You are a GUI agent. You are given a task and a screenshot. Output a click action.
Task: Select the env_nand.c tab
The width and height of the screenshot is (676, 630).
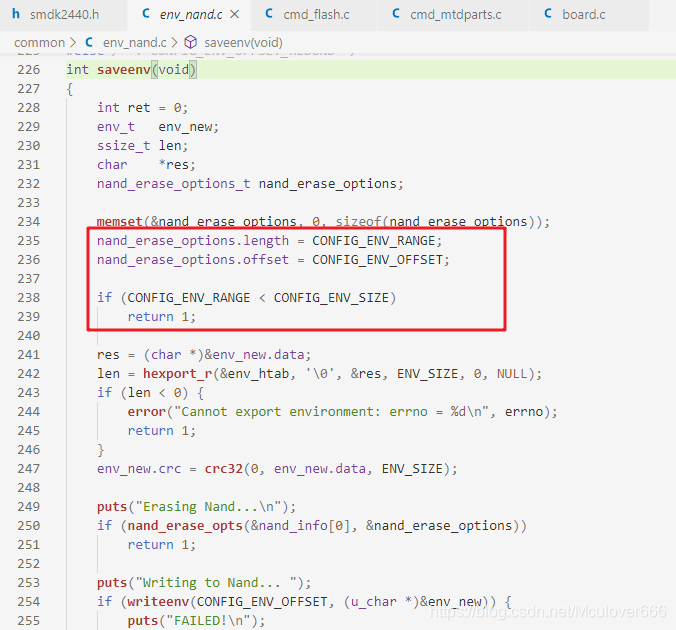pos(190,15)
